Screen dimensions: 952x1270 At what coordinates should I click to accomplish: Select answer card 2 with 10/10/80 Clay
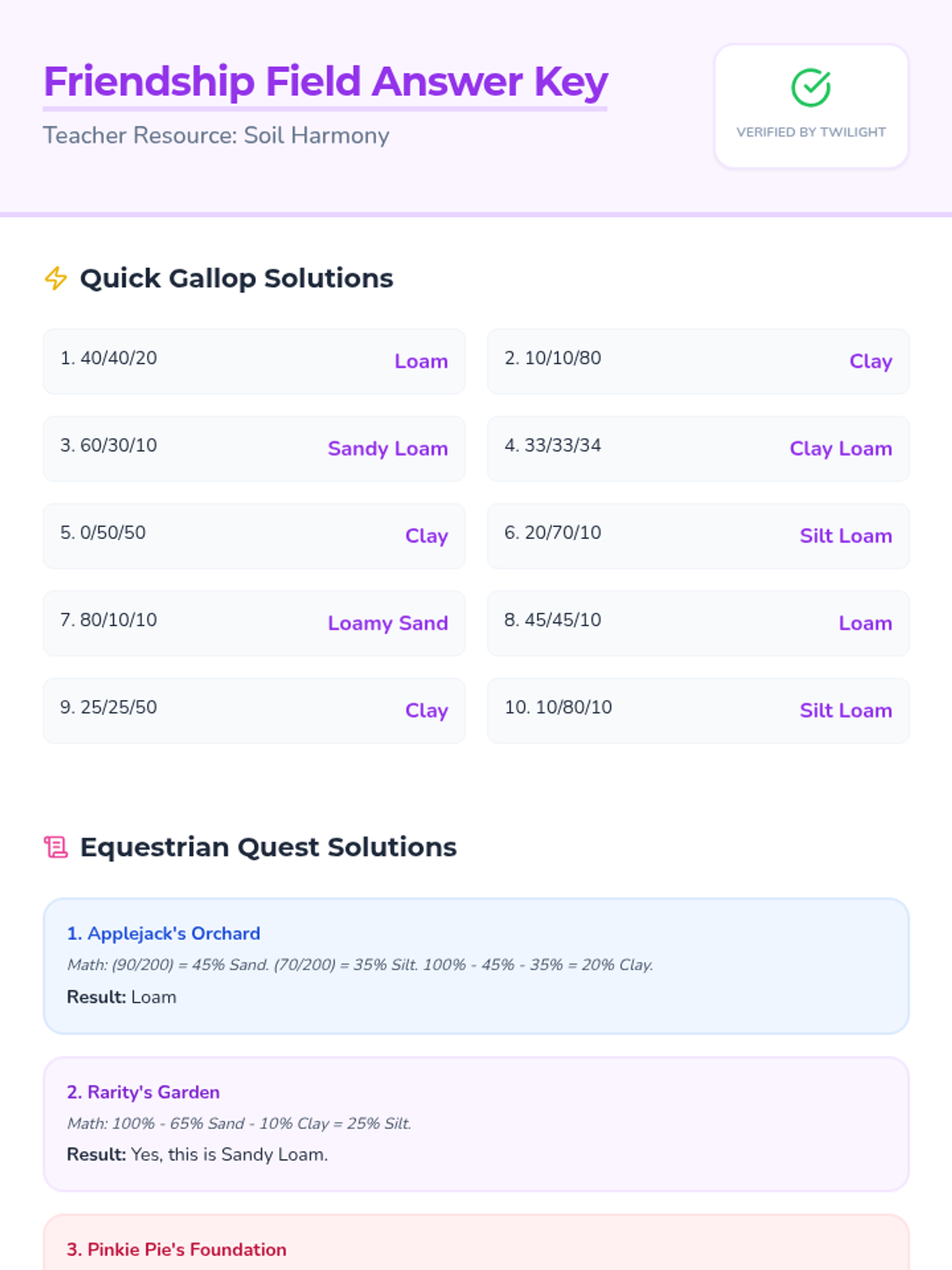(x=698, y=361)
